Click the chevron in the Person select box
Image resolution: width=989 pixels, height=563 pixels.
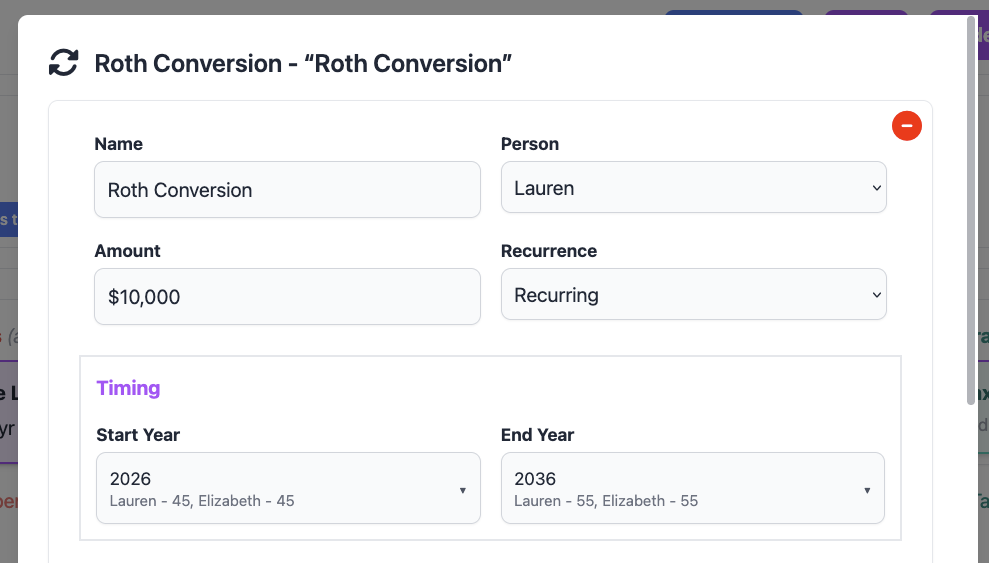[876, 188]
